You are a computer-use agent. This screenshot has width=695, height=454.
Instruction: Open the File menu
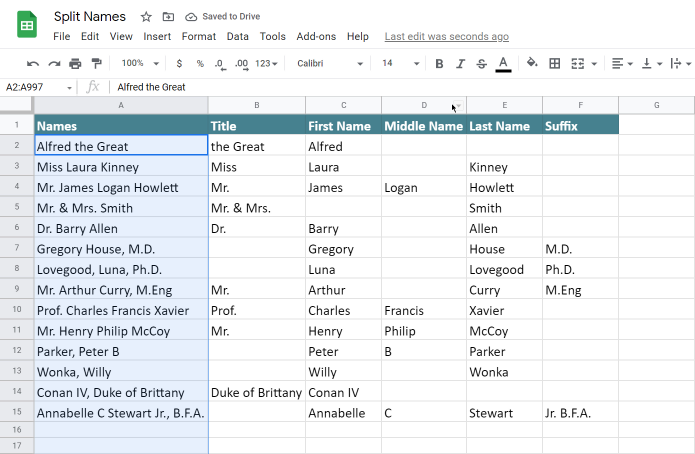(62, 36)
